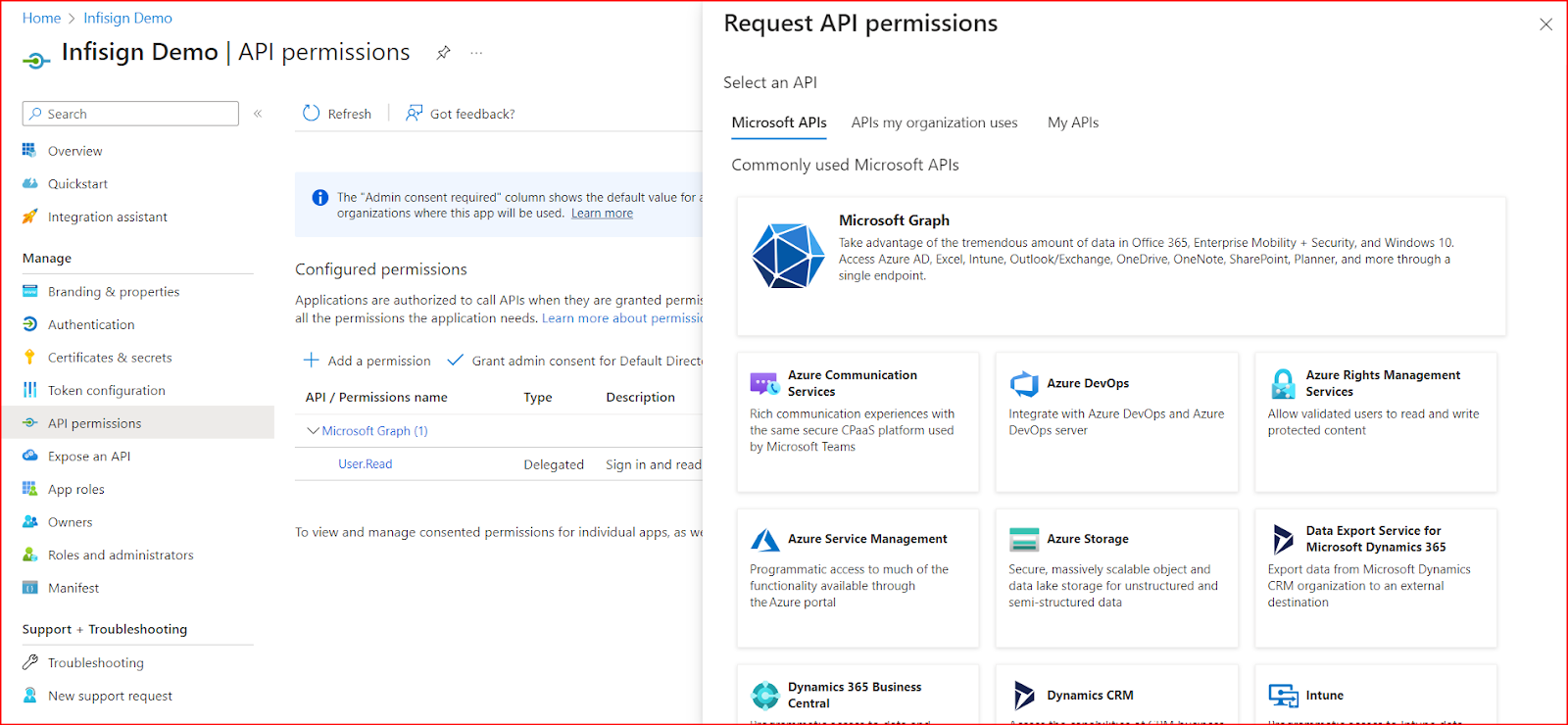Click the Quickstart cloud icon
Image resolution: width=1568 pixels, height=725 pixels.
point(29,183)
